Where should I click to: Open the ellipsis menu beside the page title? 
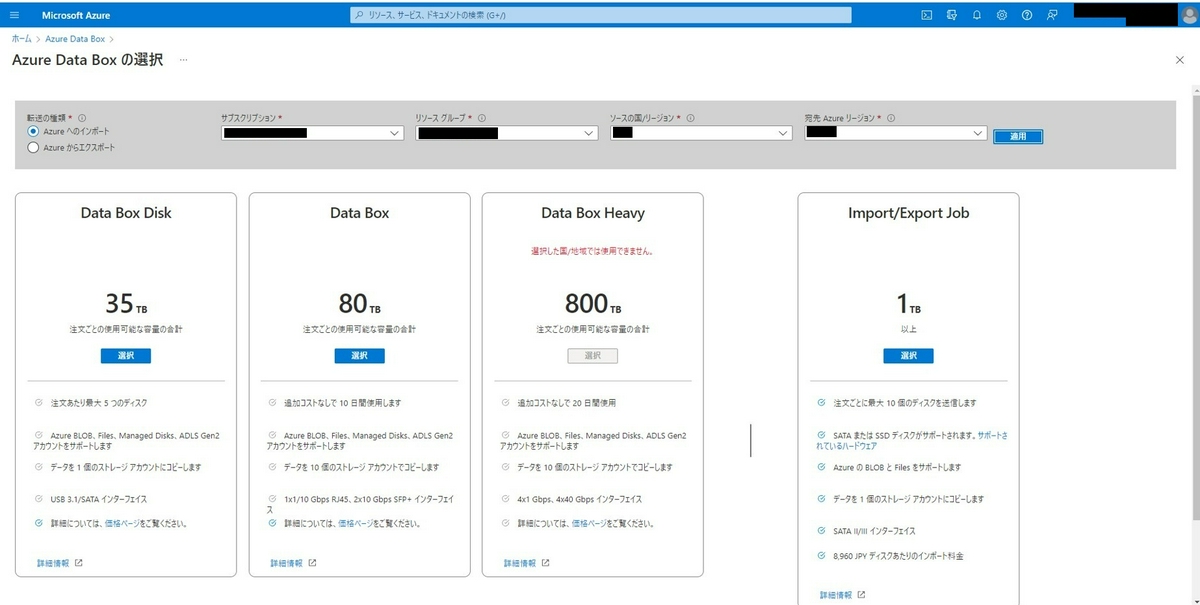coord(184,60)
